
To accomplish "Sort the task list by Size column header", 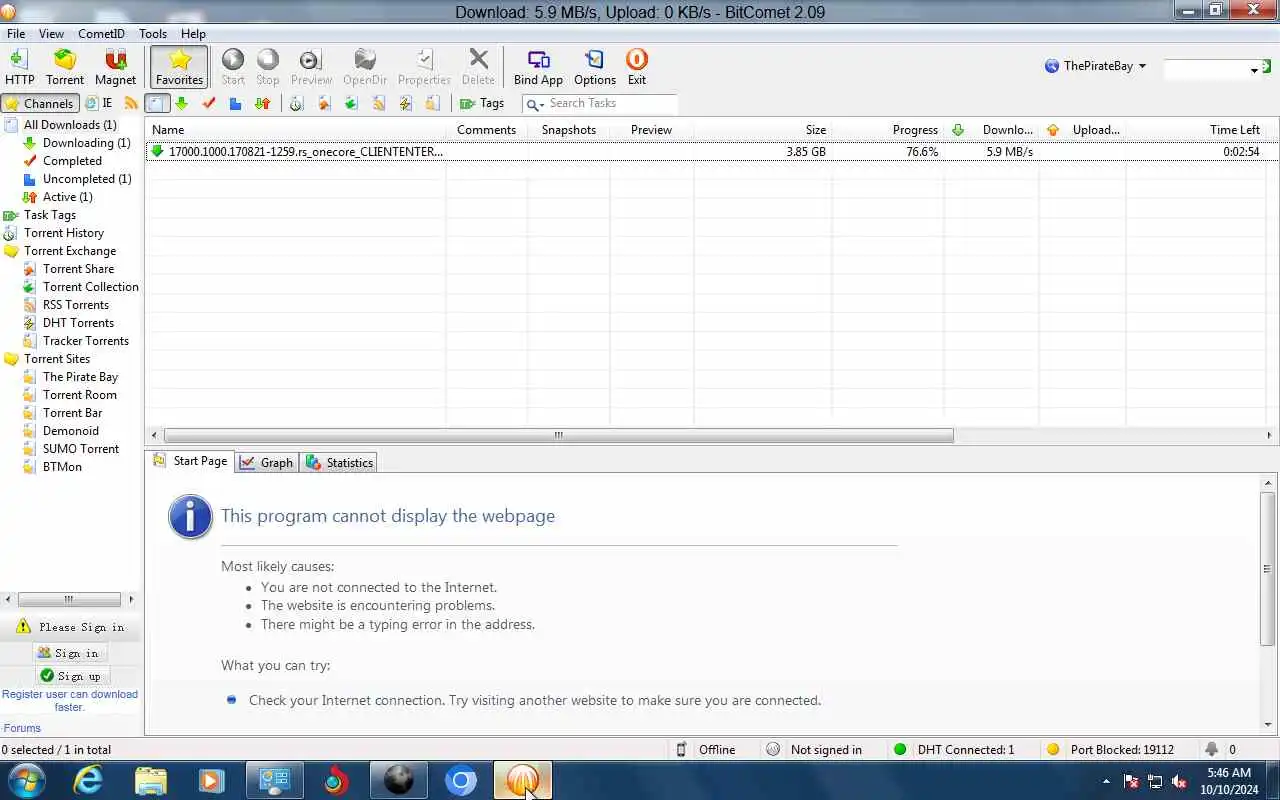I will 816,130.
